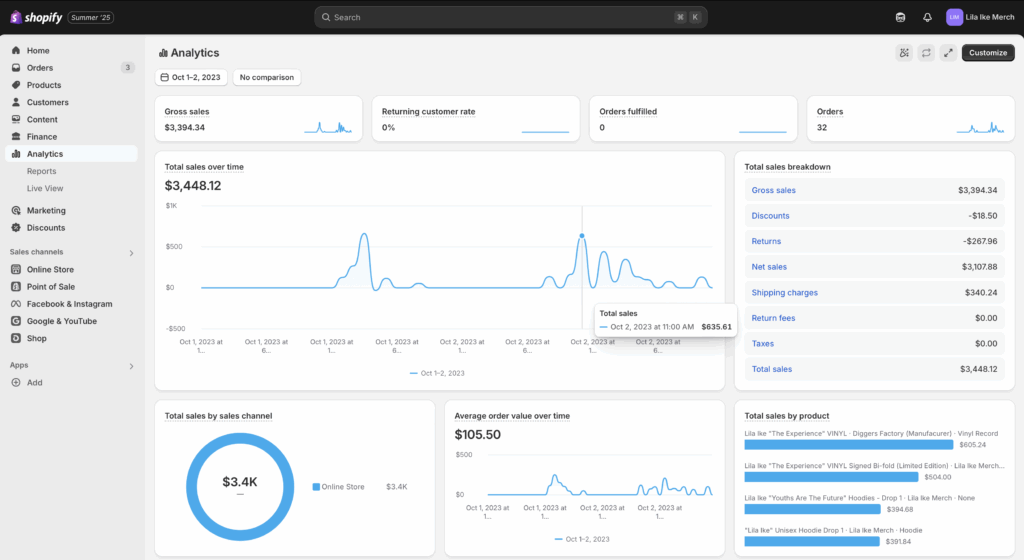
Task: Click the refresh data icon beside Customize
Action: (926, 53)
